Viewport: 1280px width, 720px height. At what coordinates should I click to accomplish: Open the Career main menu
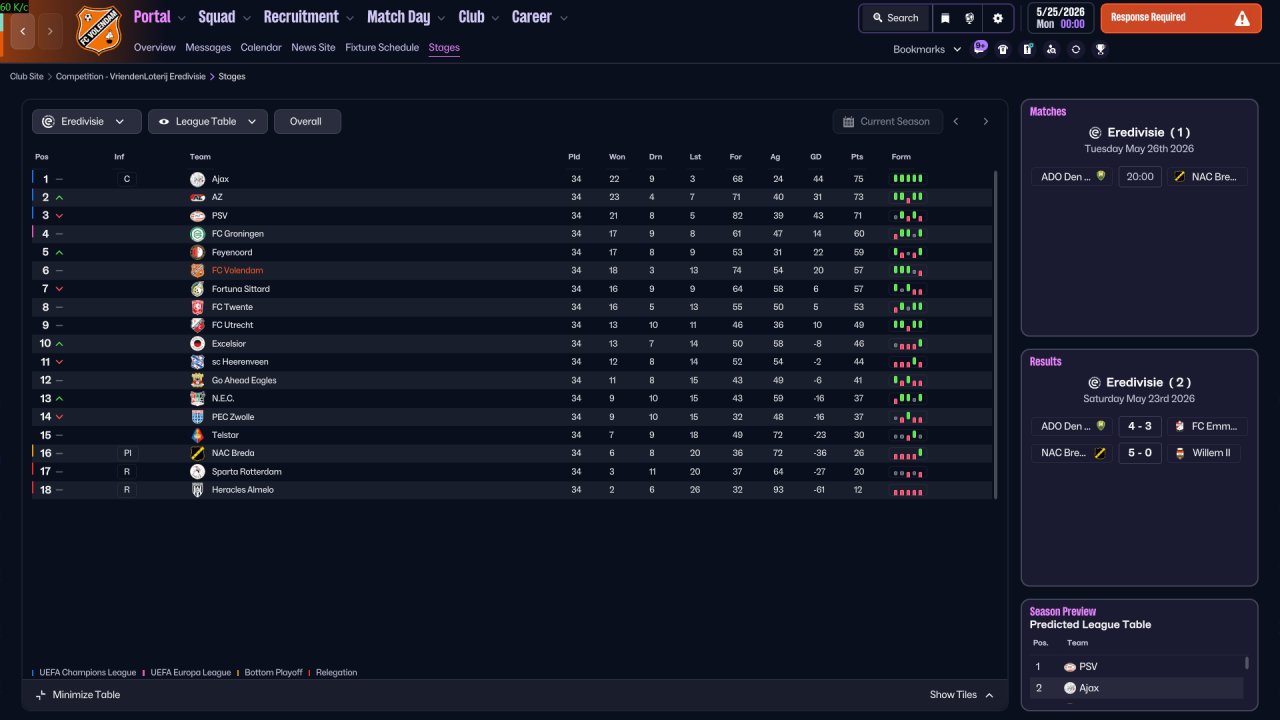(539, 17)
